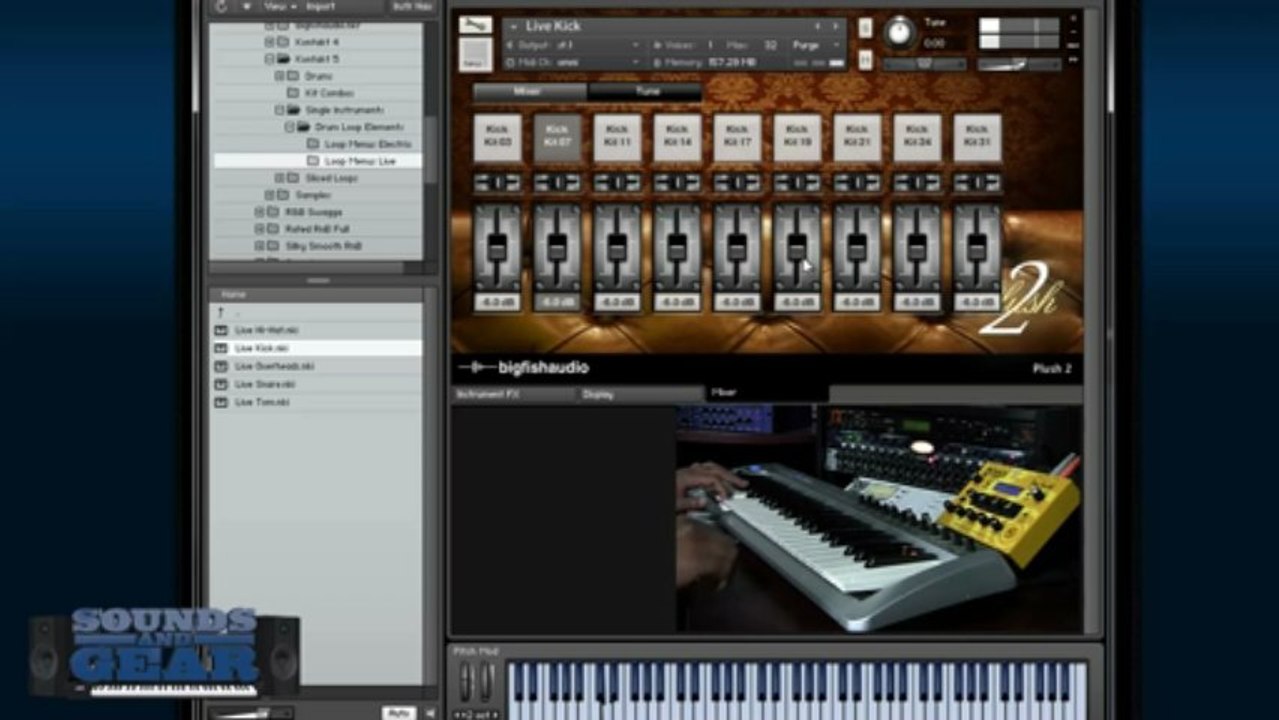Select the Kick Kit 11 pad
The width and height of the screenshot is (1279, 720).
click(617, 137)
